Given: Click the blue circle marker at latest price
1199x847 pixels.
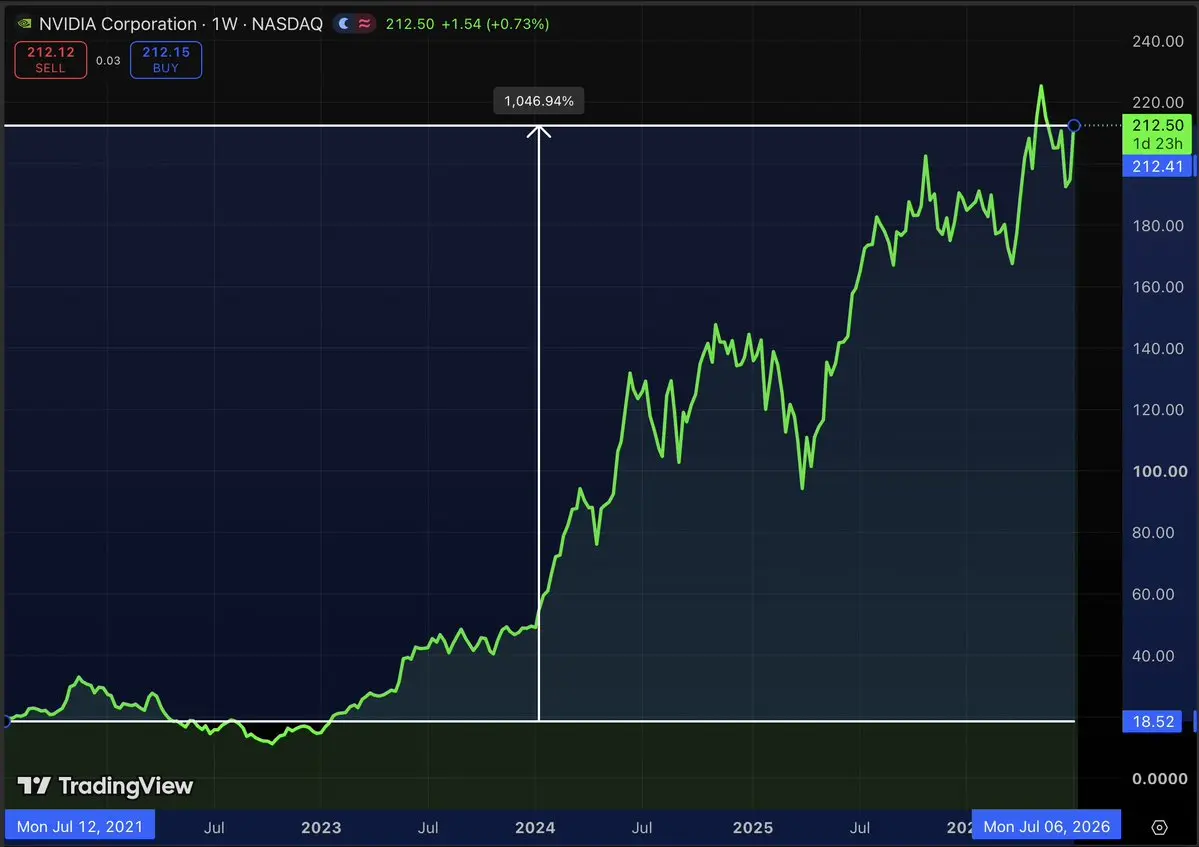Looking at the screenshot, I should point(1074,125).
